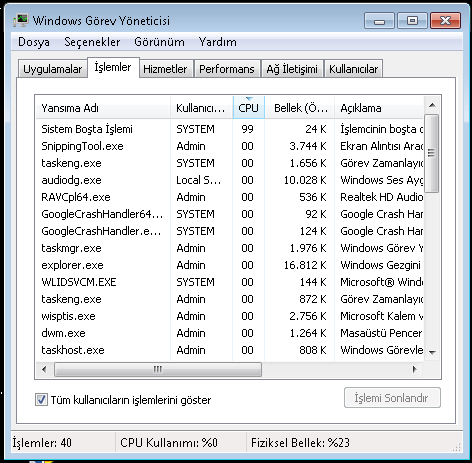Select the GoogleCrashHandler64 process row
This screenshot has height=463, width=472.
(x=229, y=214)
